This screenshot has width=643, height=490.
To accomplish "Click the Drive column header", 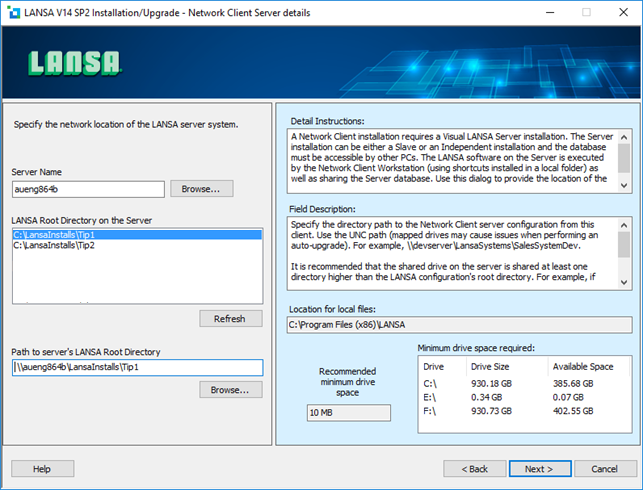I will pyautogui.click(x=442, y=367).
